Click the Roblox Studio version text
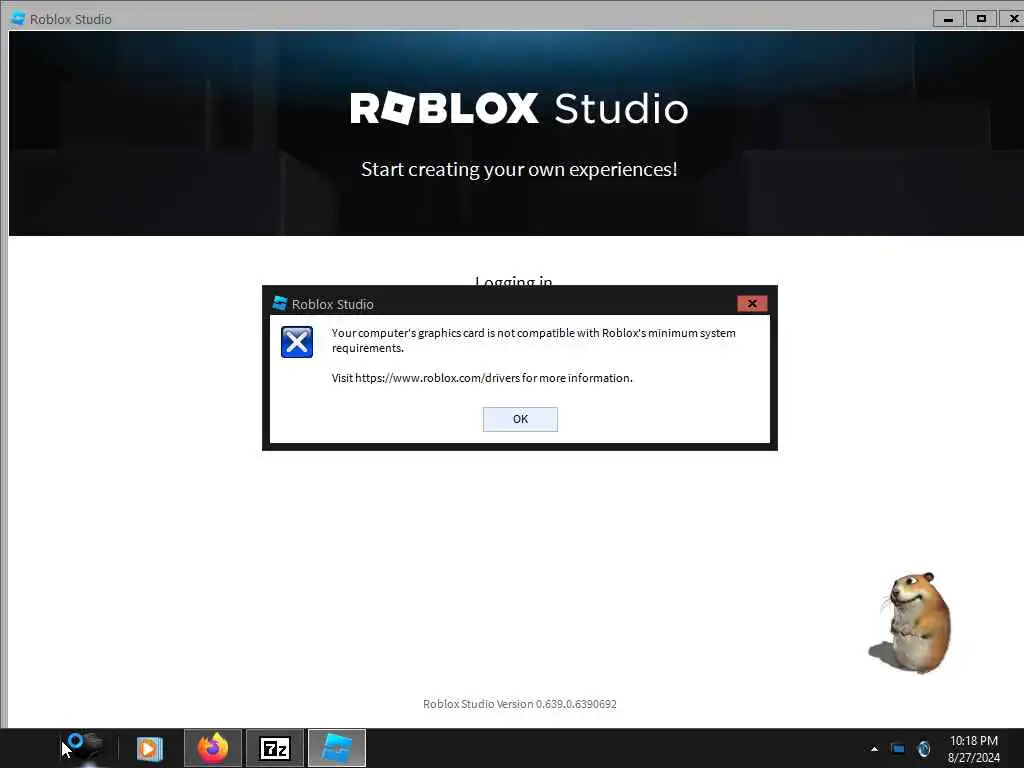Viewport: 1024px width, 768px height. click(x=520, y=704)
